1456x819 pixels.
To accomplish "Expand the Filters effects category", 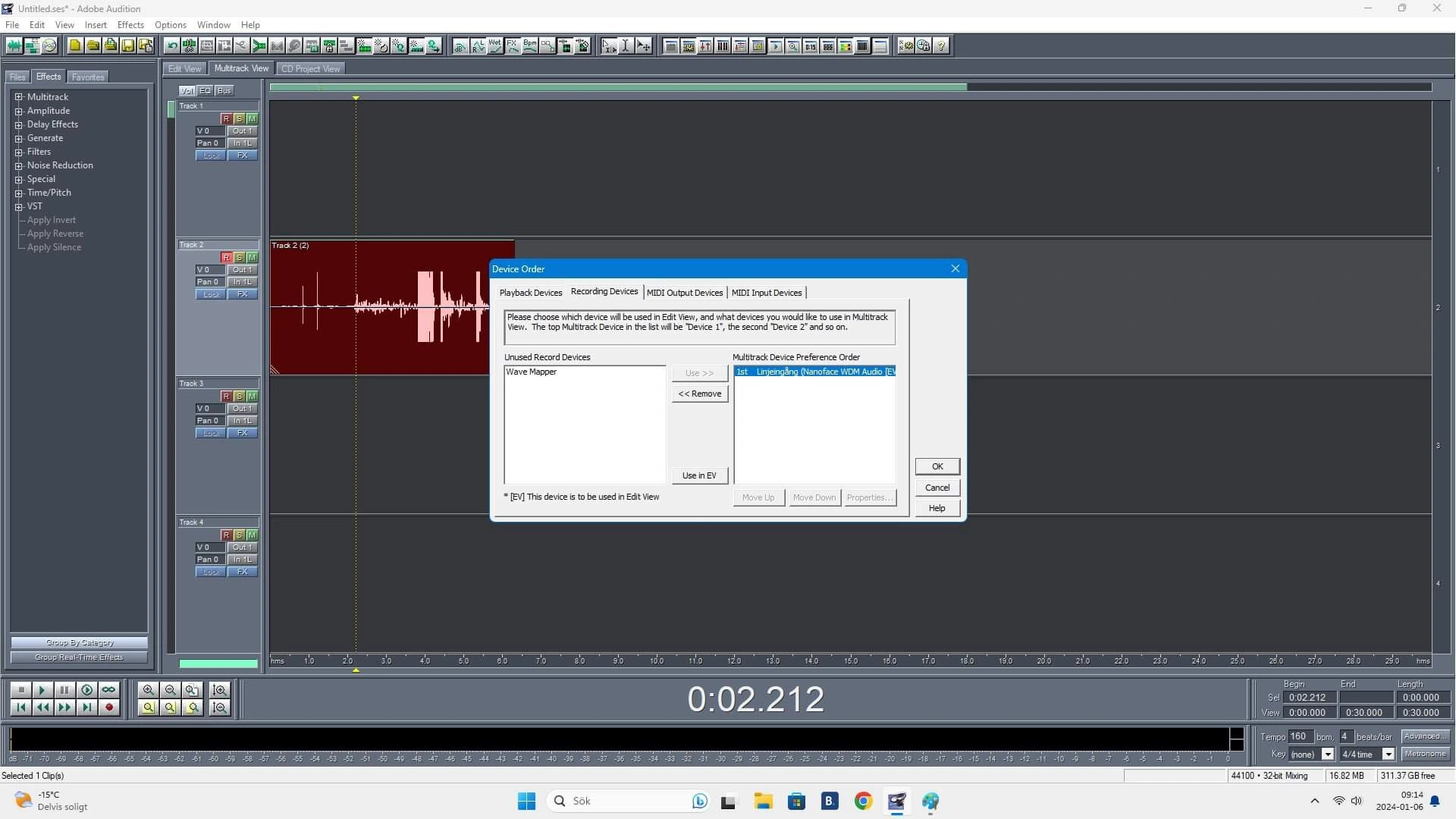I will tap(19, 152).
